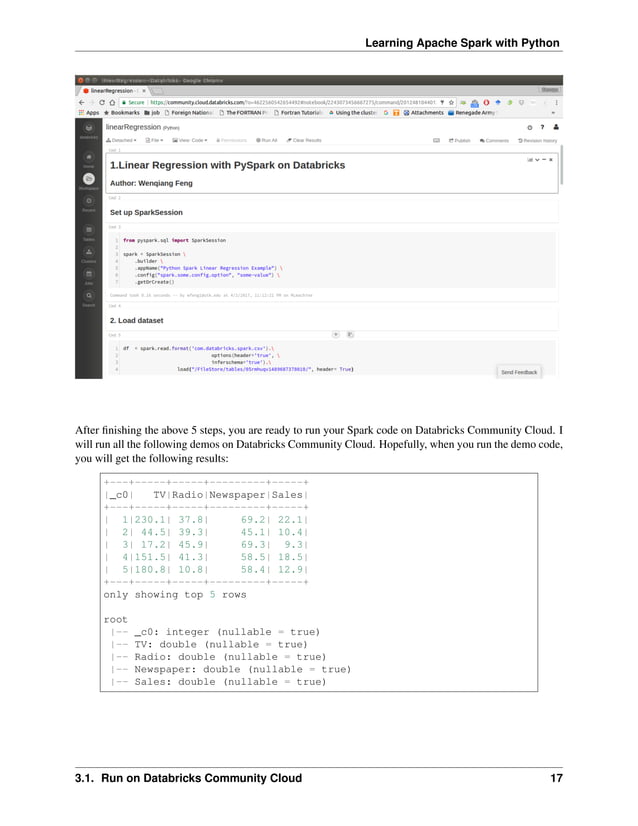Viewport: 638px width, 826px height.
Task: Open Jobs in the Databricks sidebar
Action: pos(89,274)
